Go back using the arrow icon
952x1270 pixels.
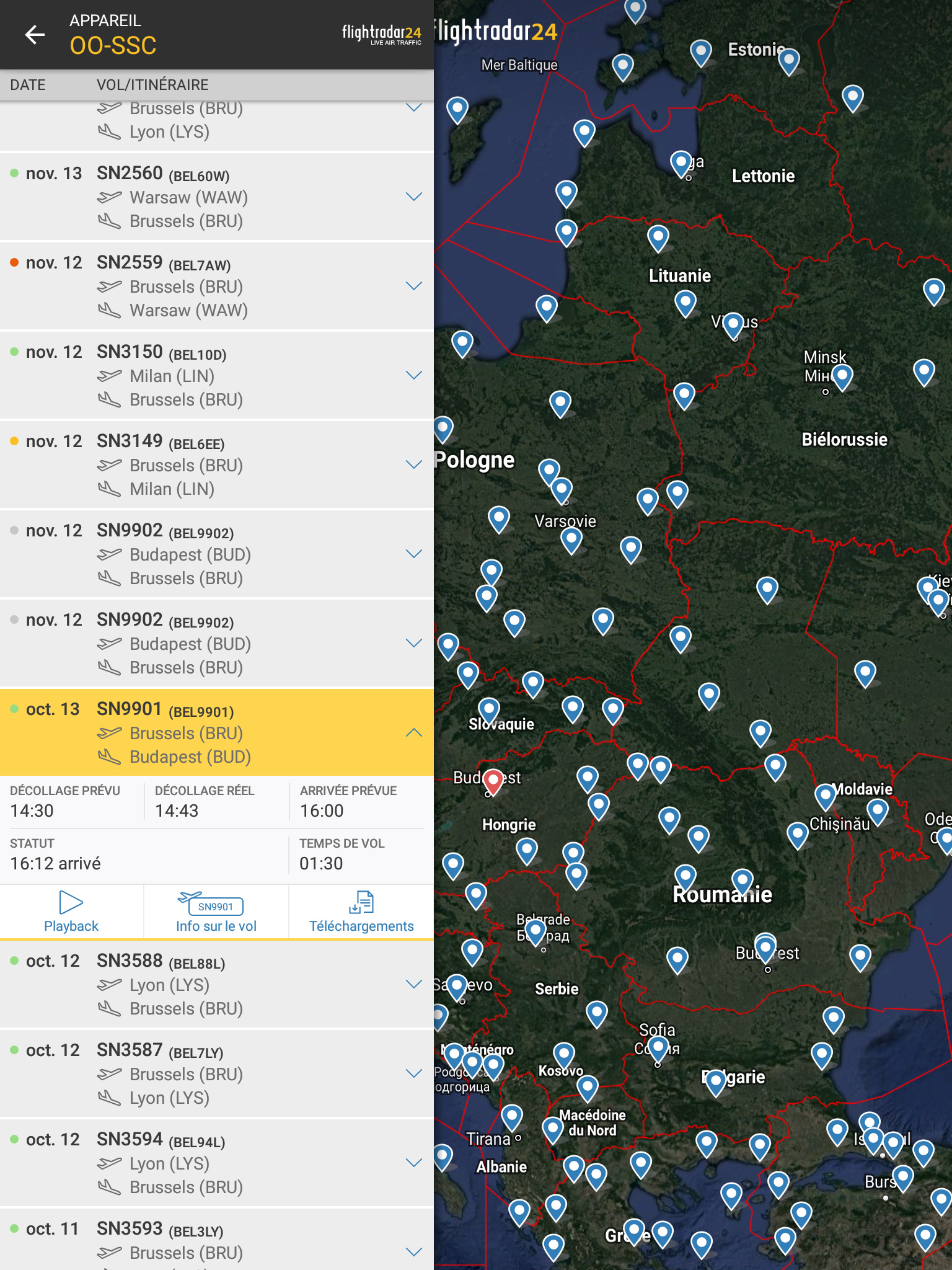pyautogui.click(x=35, y=35)
